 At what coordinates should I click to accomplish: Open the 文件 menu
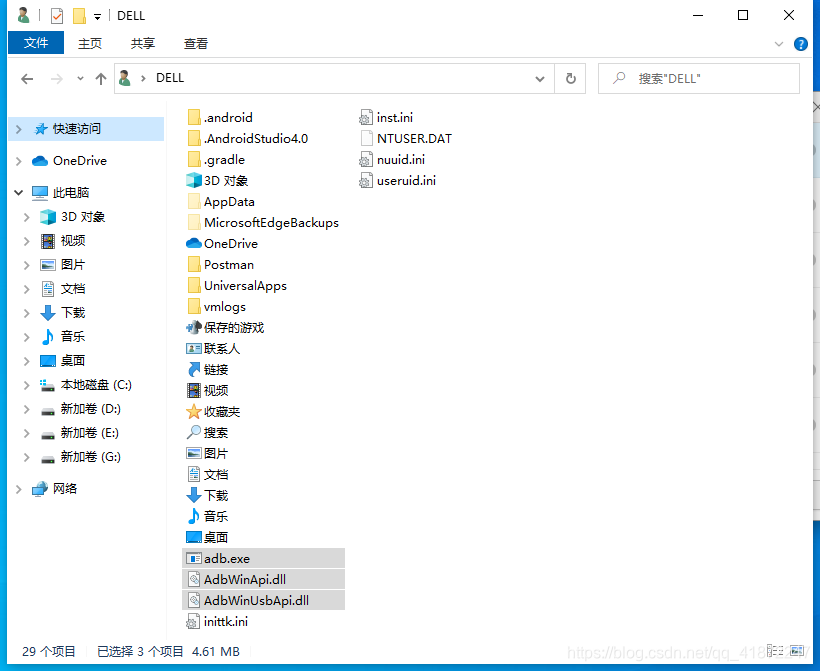click(36, 42)
